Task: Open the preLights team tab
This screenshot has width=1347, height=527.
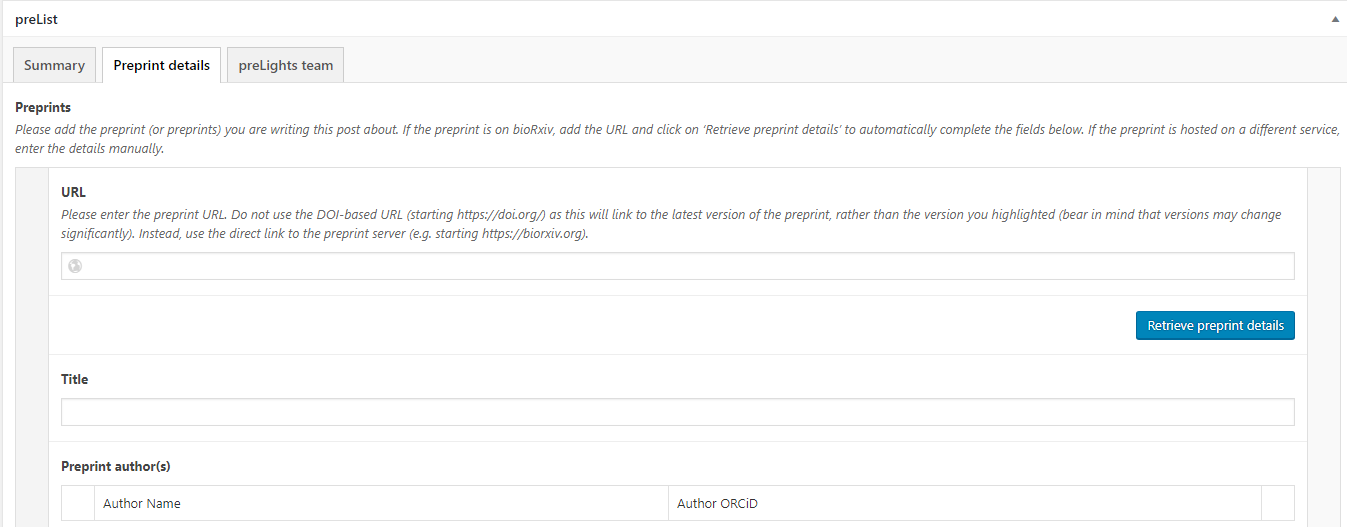Action: click(x=285, y=65)
